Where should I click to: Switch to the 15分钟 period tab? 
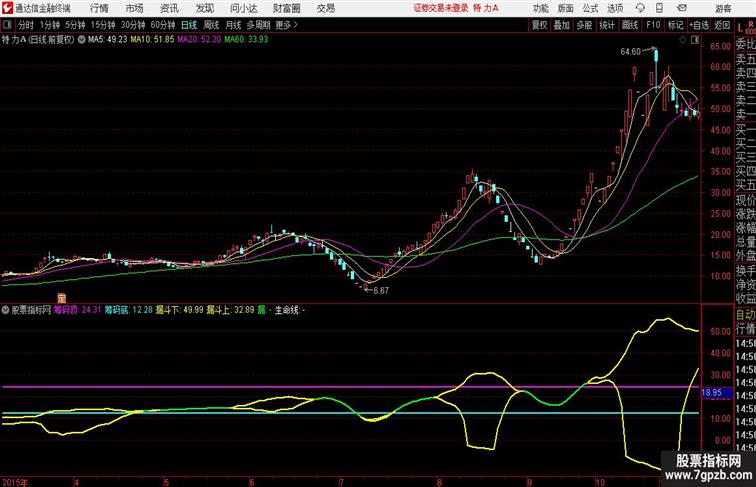tap(103, 25)
